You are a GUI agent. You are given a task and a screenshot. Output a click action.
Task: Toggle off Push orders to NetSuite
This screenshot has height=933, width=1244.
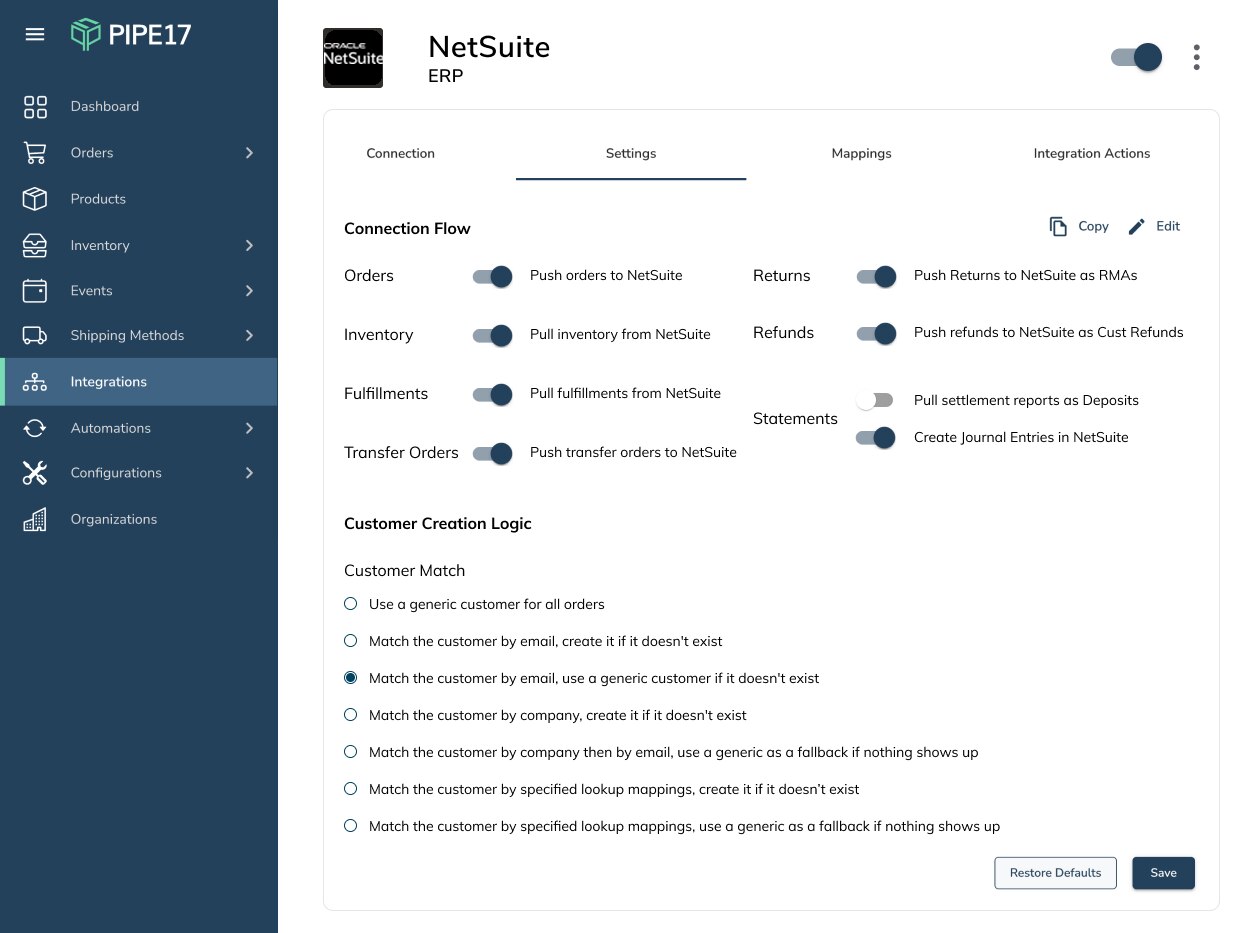pos(492,276)
